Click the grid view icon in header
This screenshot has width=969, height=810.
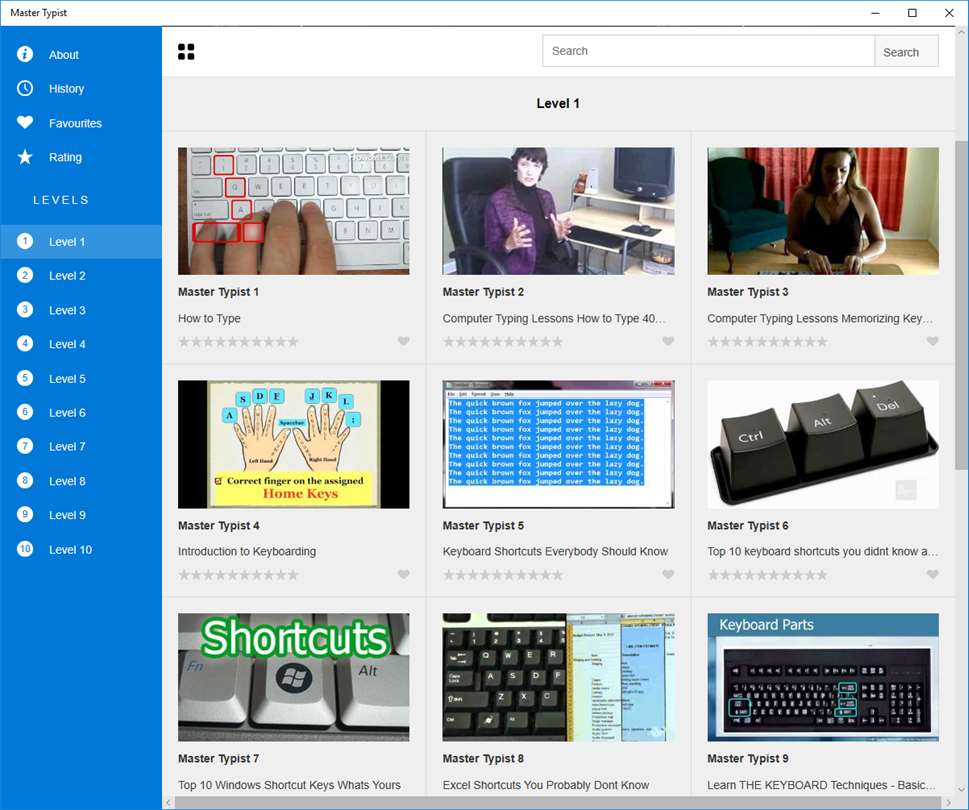coord(186,52)
